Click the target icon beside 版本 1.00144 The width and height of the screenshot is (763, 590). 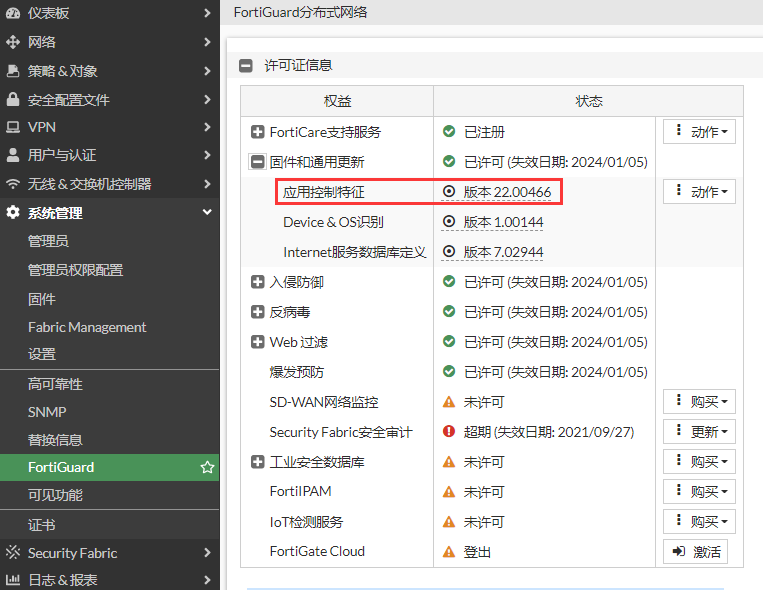449,222
